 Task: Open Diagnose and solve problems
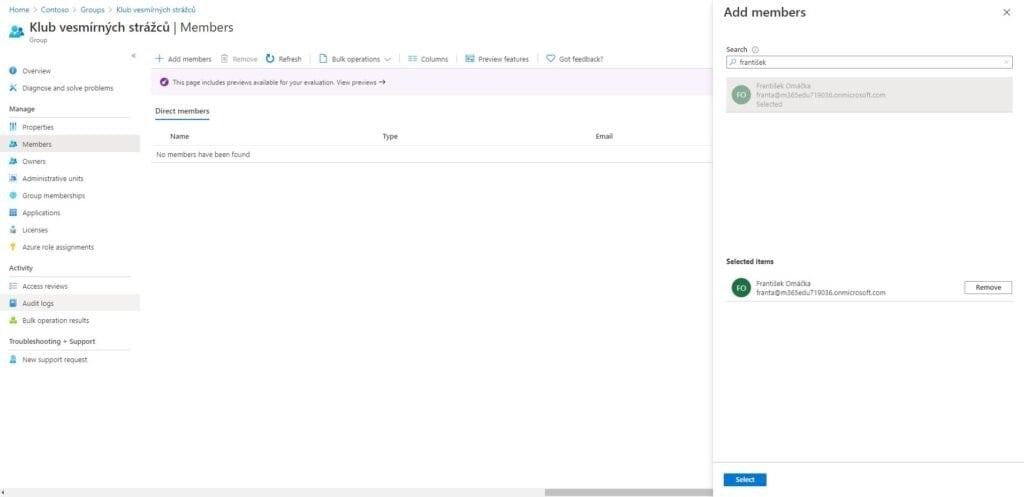(x=67, y=88)
